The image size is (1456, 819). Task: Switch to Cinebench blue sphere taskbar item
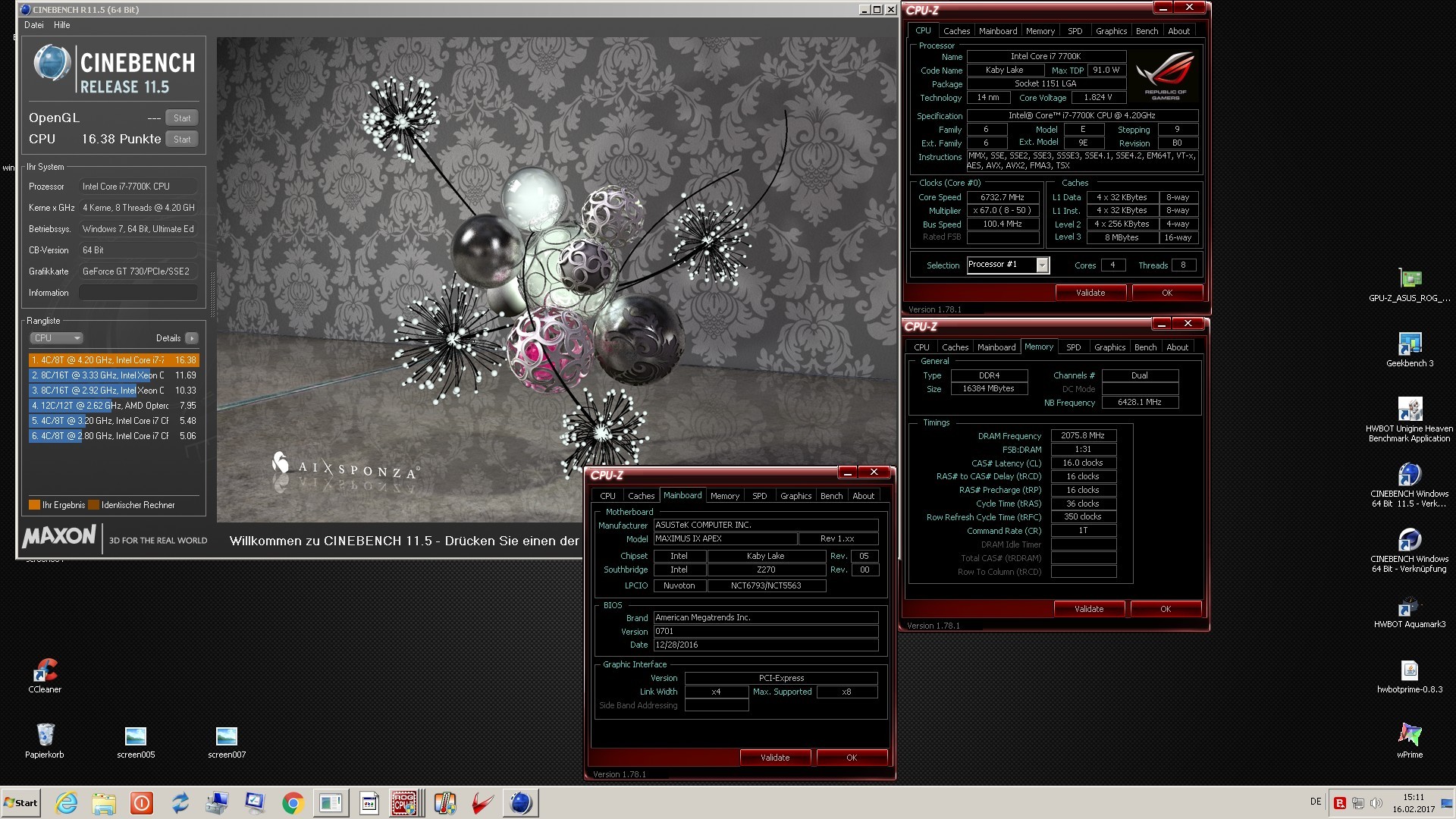pos(521,803)
